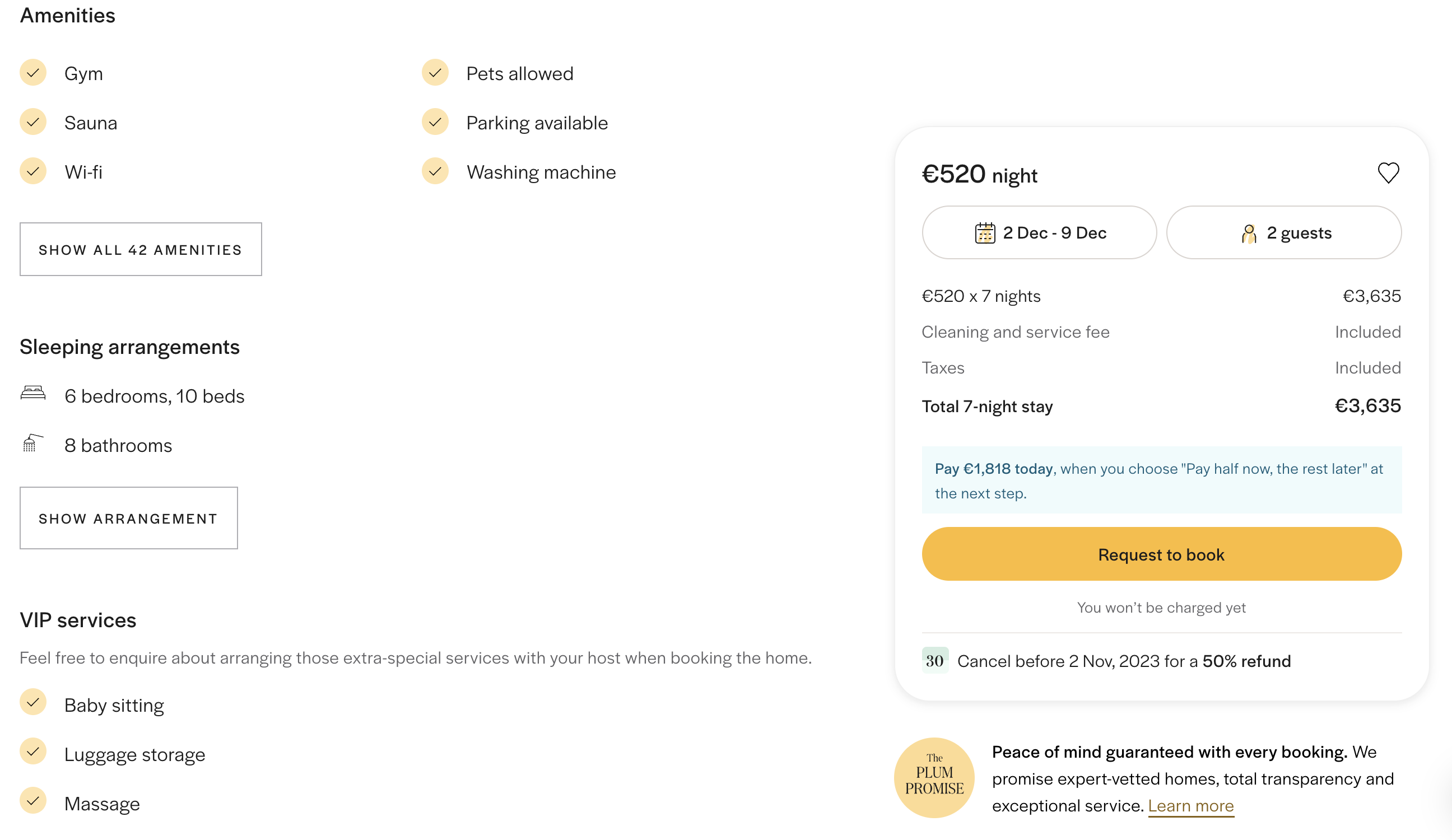Save listing with the heart icon
The image size is (1452, 840).
coord(1388,173)
